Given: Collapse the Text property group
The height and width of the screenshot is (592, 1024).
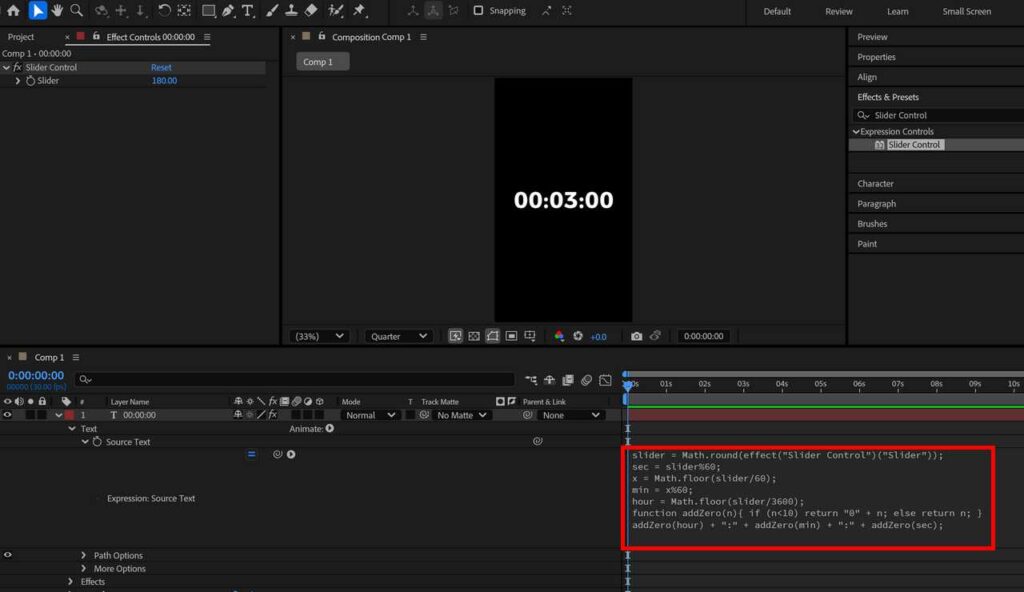Looking at the screenshot, I should pos(72,429).
